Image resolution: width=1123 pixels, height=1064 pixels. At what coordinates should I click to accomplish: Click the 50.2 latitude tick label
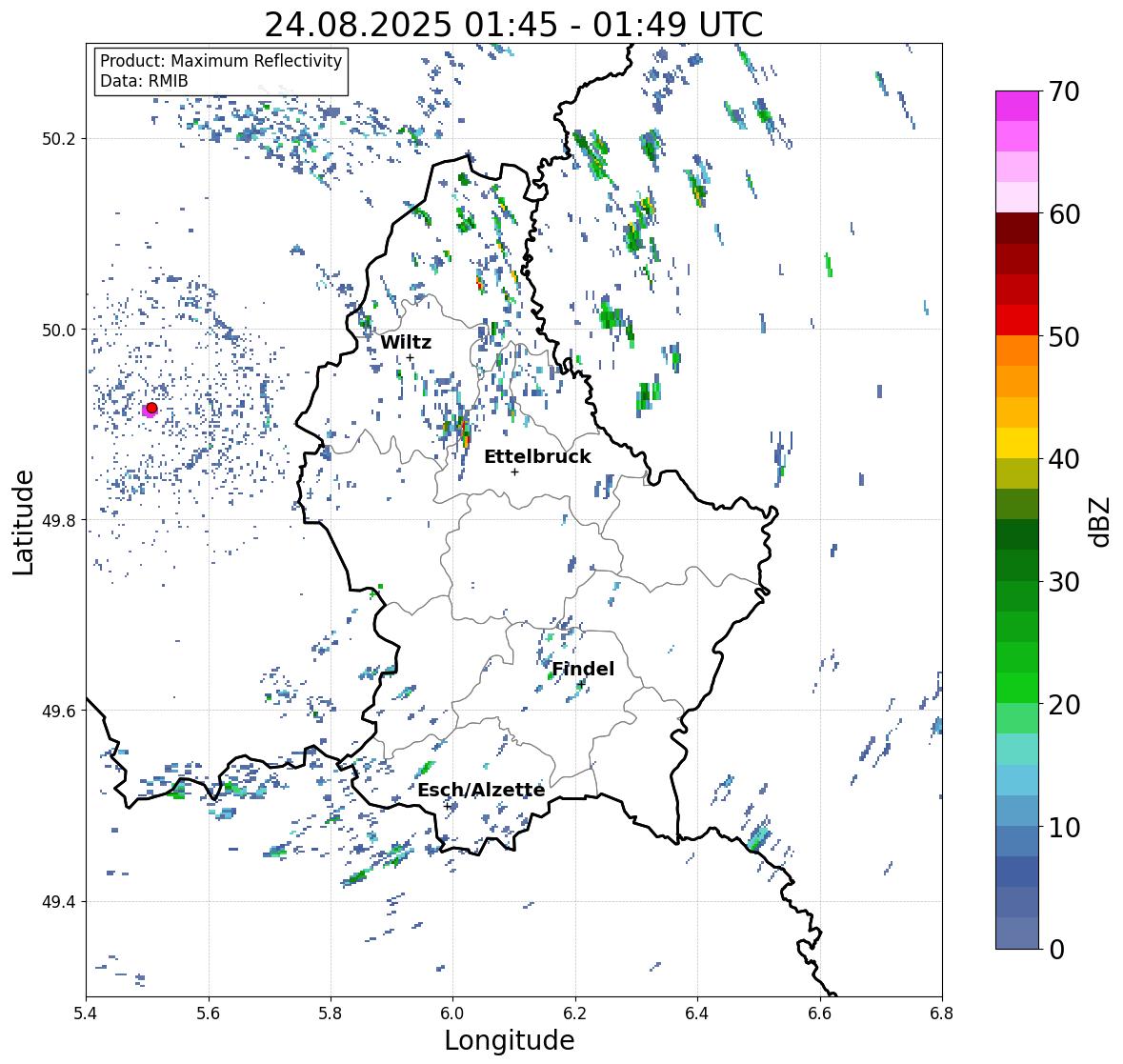click(59, 139)
